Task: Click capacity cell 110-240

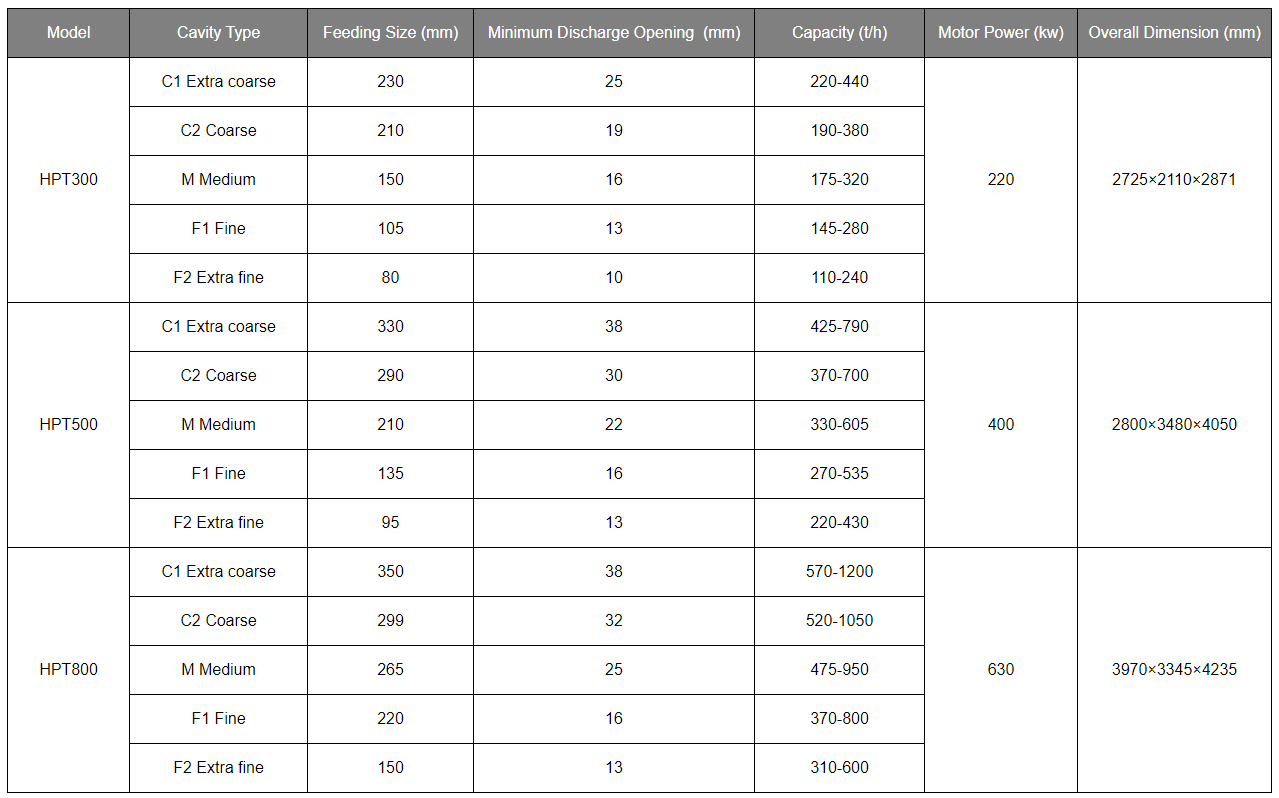Action: [839, 278]
